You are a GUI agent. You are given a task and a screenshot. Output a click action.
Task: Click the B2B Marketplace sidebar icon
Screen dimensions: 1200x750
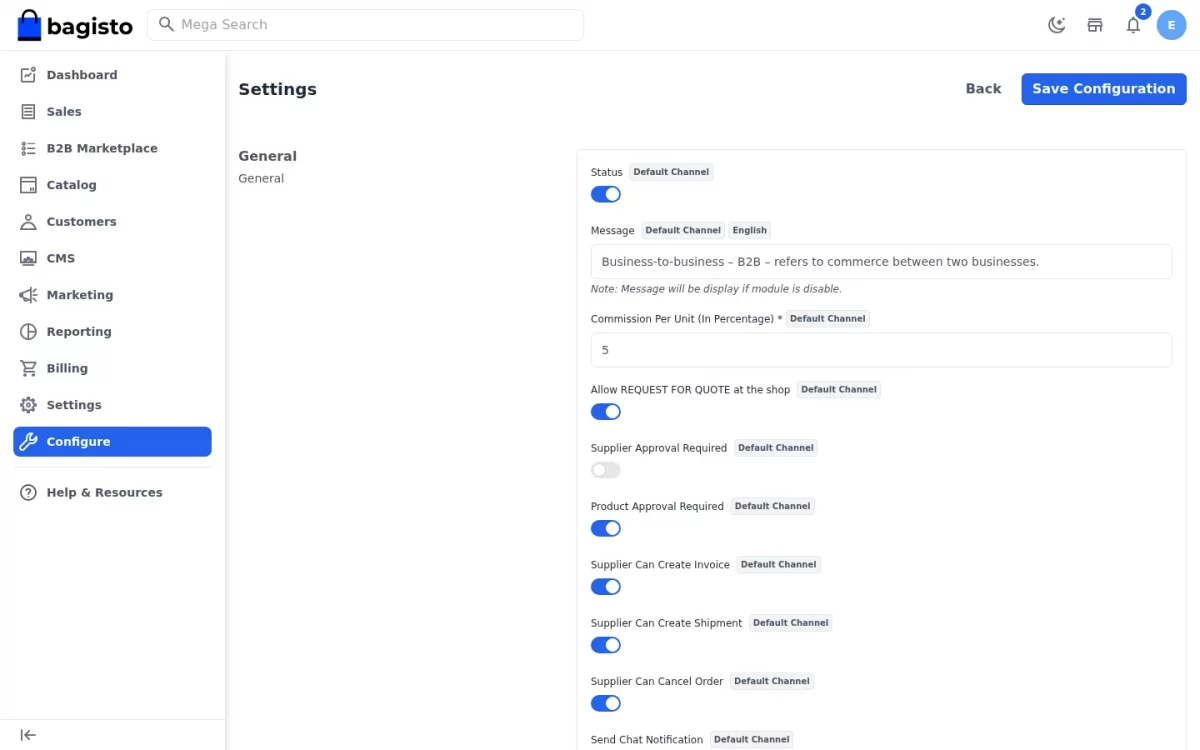(28, 148)
